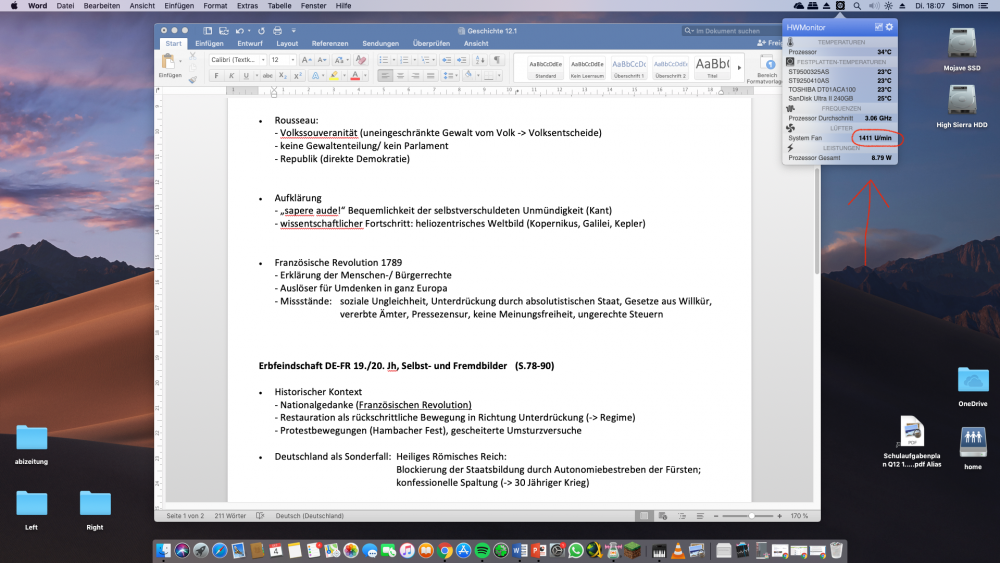Justify text alignment
The width and height of the screenshot is (1000, 563).
pyautogui.click(x=430, y=76)
